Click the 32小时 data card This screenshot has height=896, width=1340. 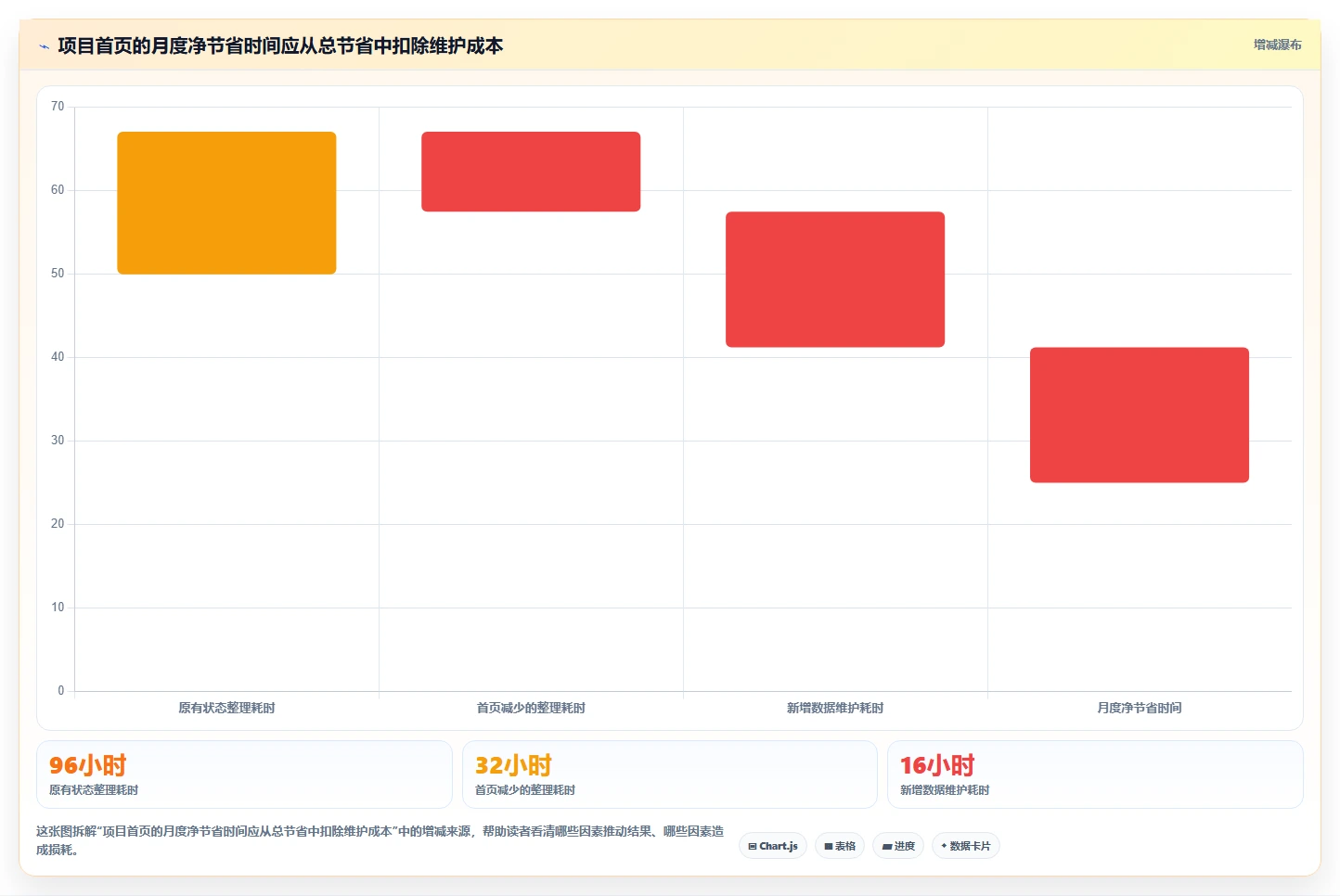click(x=669, y=774)
